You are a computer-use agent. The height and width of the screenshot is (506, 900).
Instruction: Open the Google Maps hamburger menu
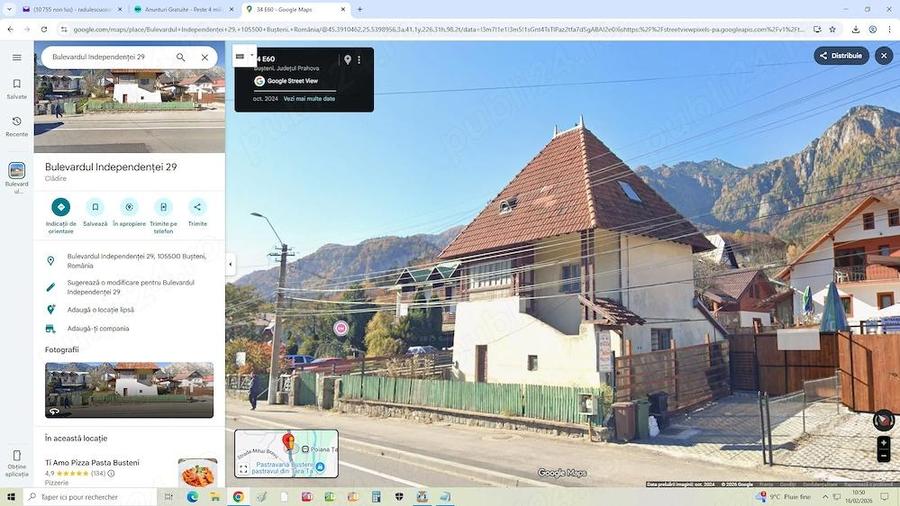(x=17, y=58)
